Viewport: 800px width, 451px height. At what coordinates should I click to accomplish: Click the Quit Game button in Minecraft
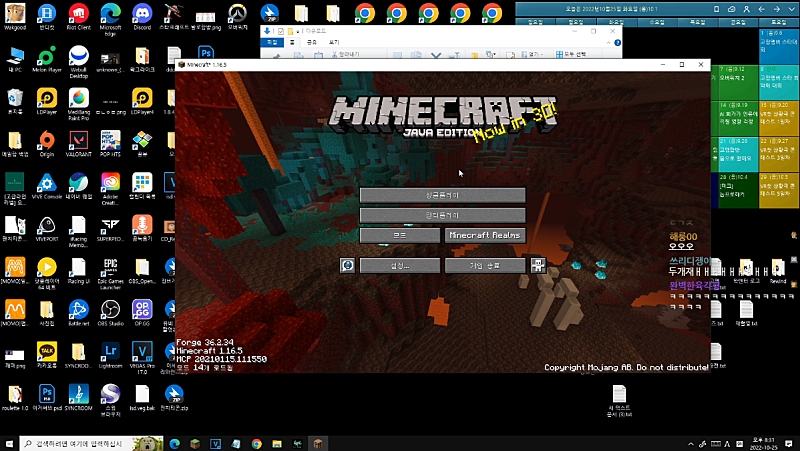[x=485, y=265]
